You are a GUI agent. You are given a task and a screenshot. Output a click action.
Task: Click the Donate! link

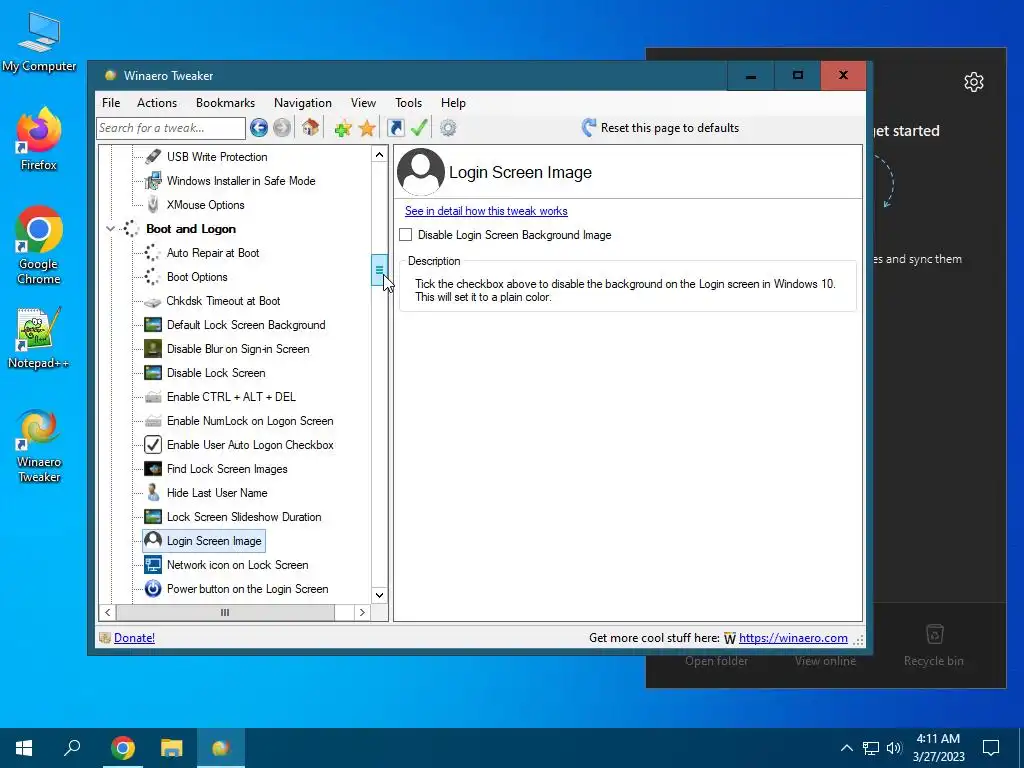click(134, 638)
